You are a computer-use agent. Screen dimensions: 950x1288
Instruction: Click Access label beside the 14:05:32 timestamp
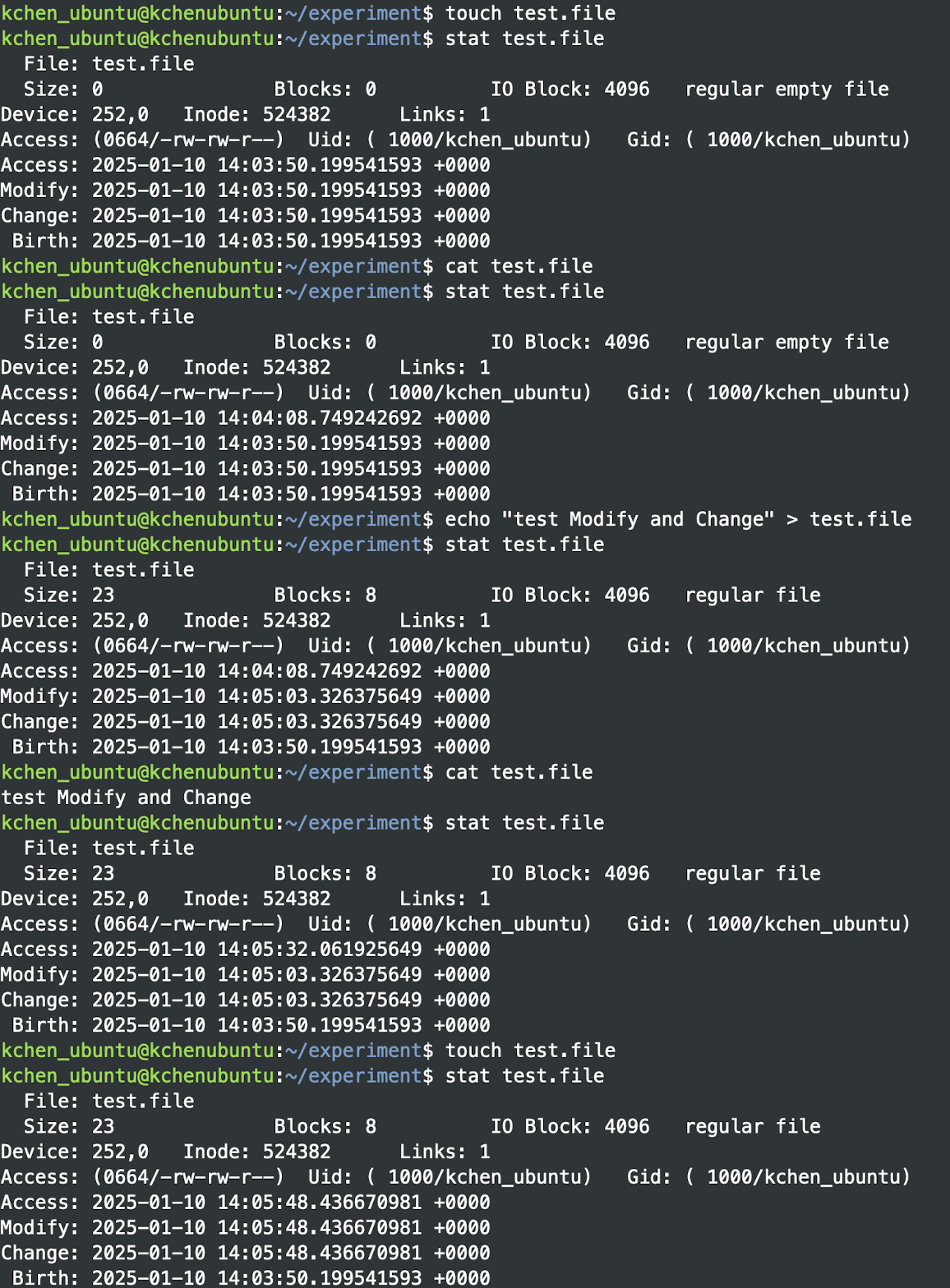tap(39, 950)
